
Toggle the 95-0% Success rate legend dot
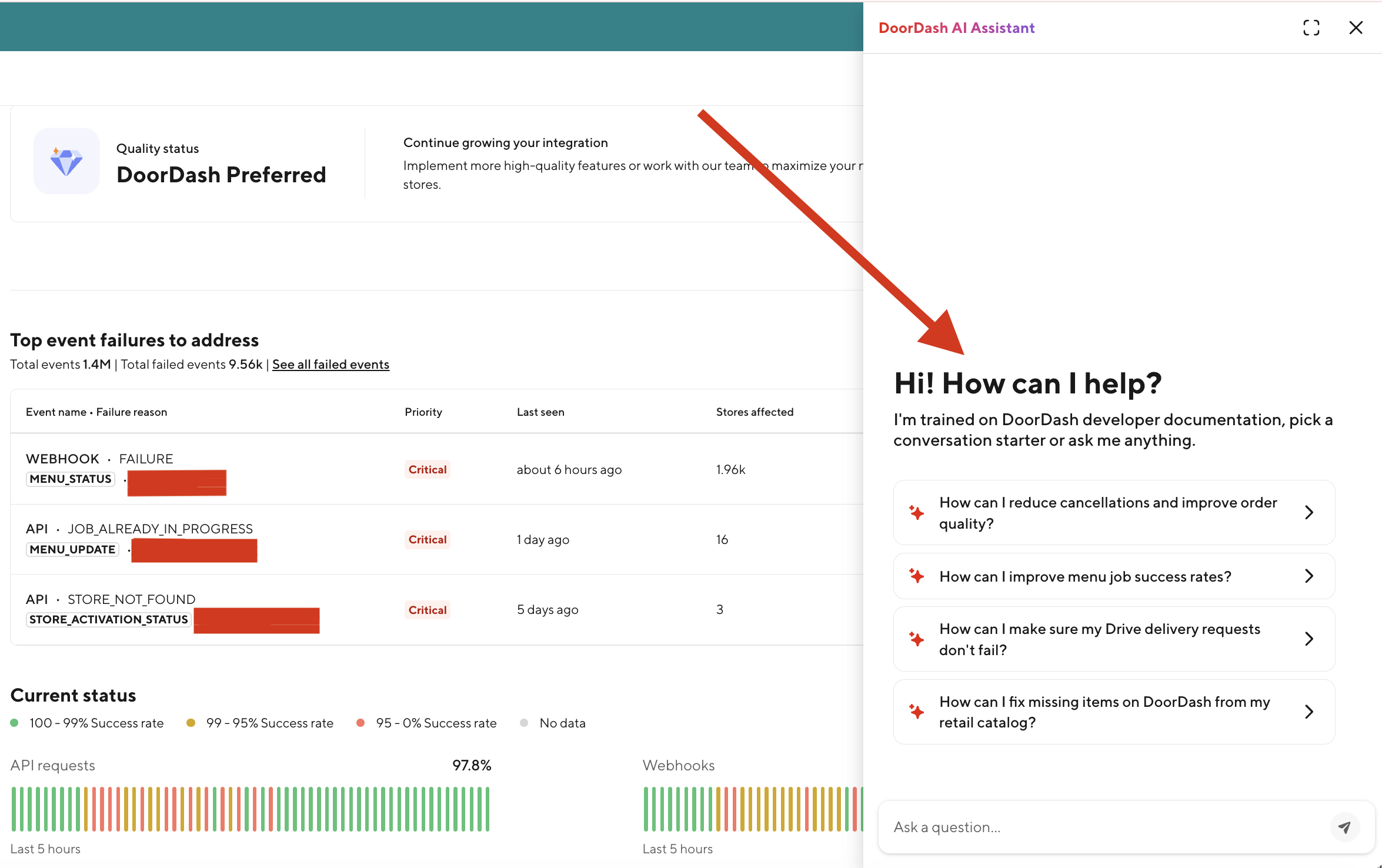tap(360, 723)
